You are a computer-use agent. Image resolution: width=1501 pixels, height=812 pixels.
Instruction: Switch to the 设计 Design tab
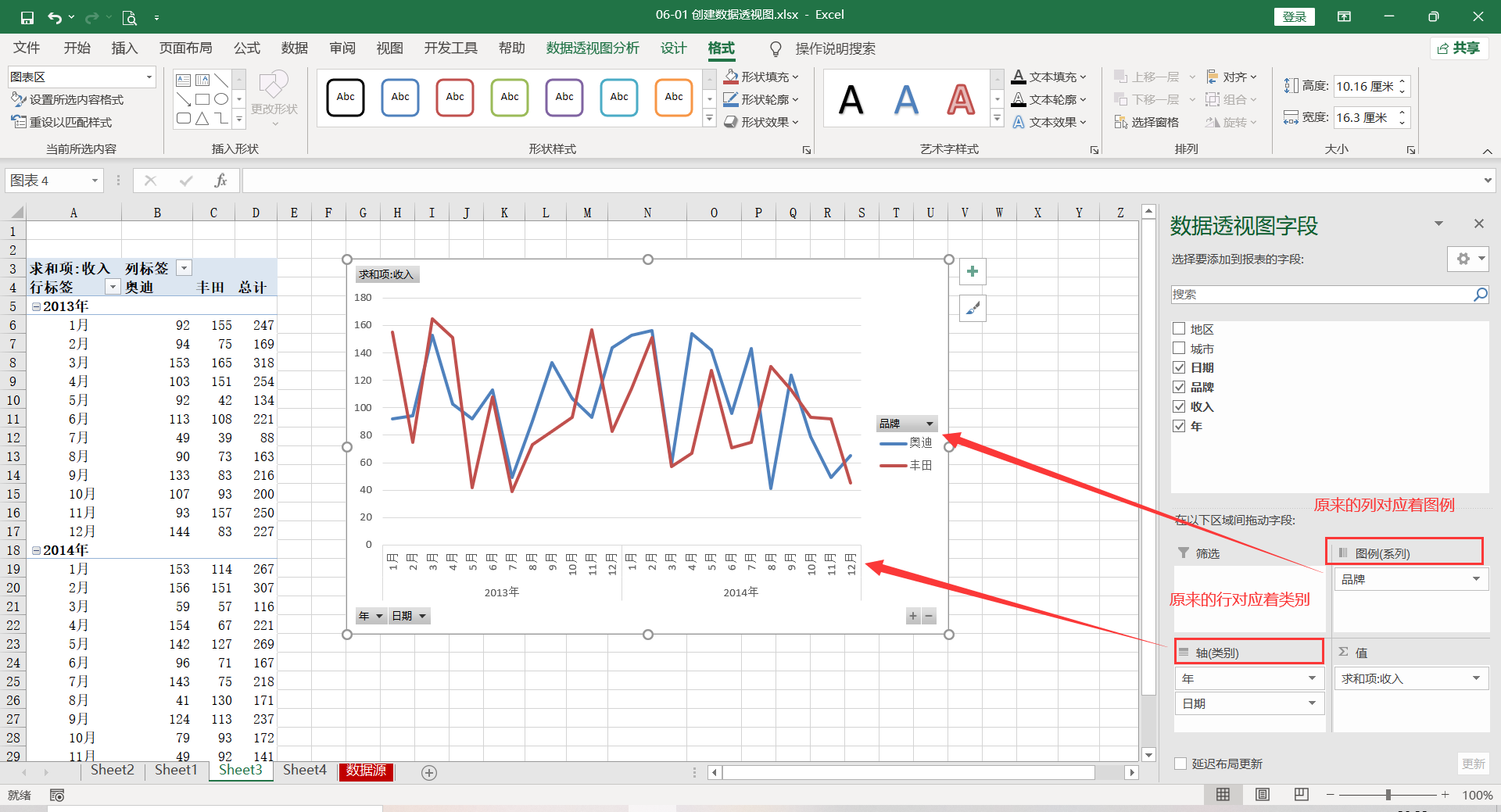click(x=673, y=48)
